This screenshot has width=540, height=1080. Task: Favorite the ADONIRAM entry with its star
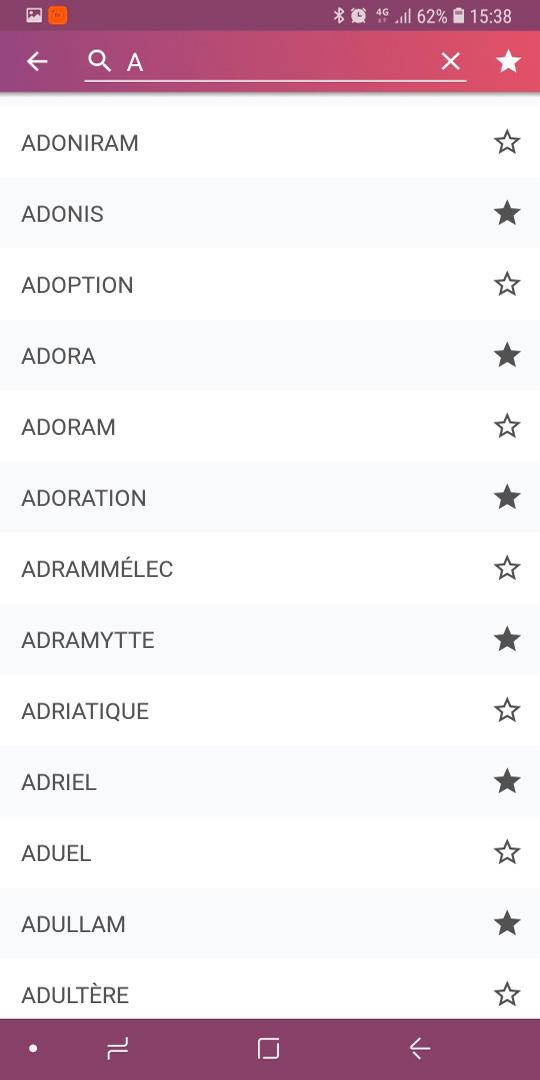pos(507,143)
